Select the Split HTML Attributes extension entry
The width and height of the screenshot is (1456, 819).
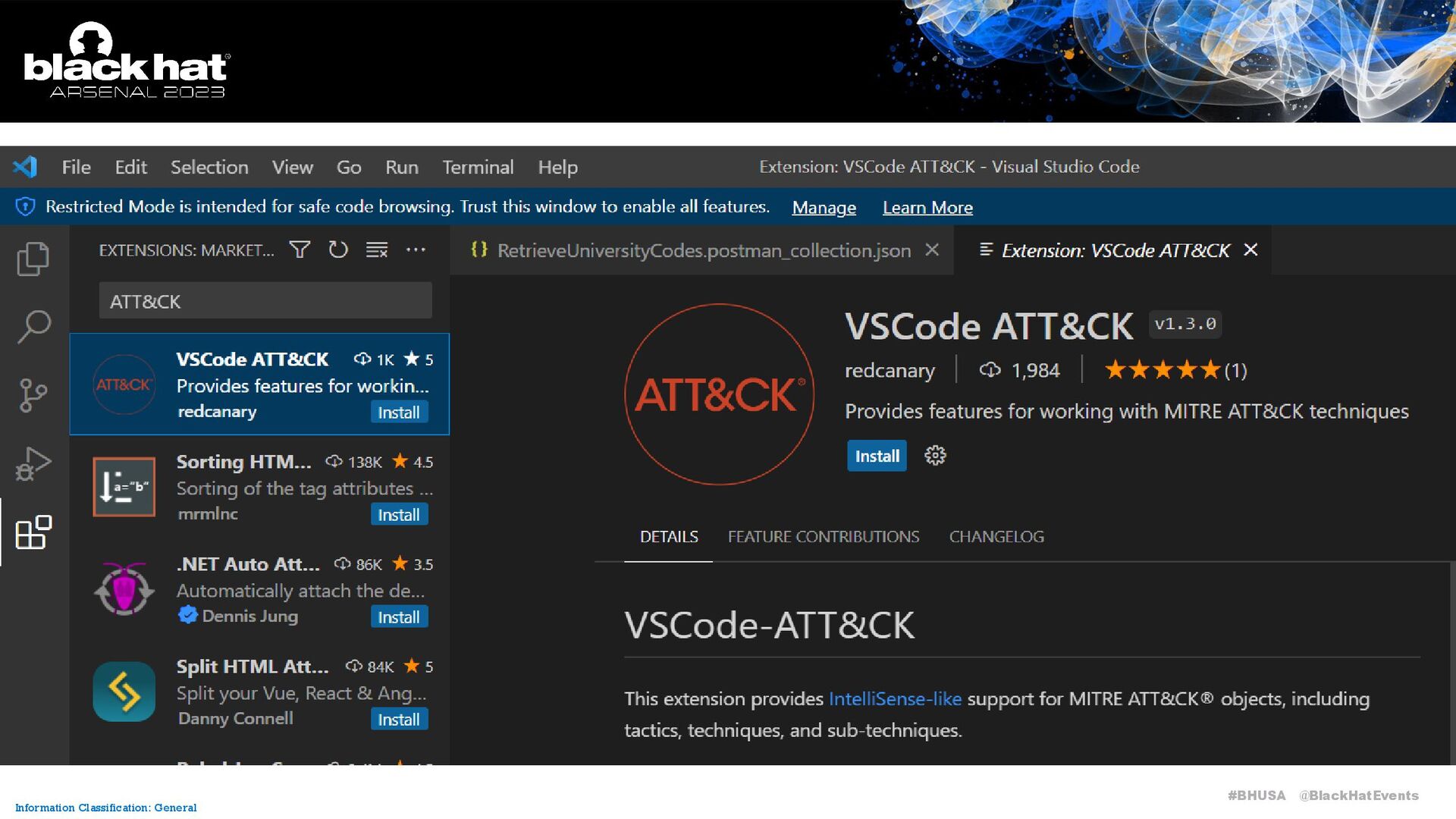click(259, 692)
